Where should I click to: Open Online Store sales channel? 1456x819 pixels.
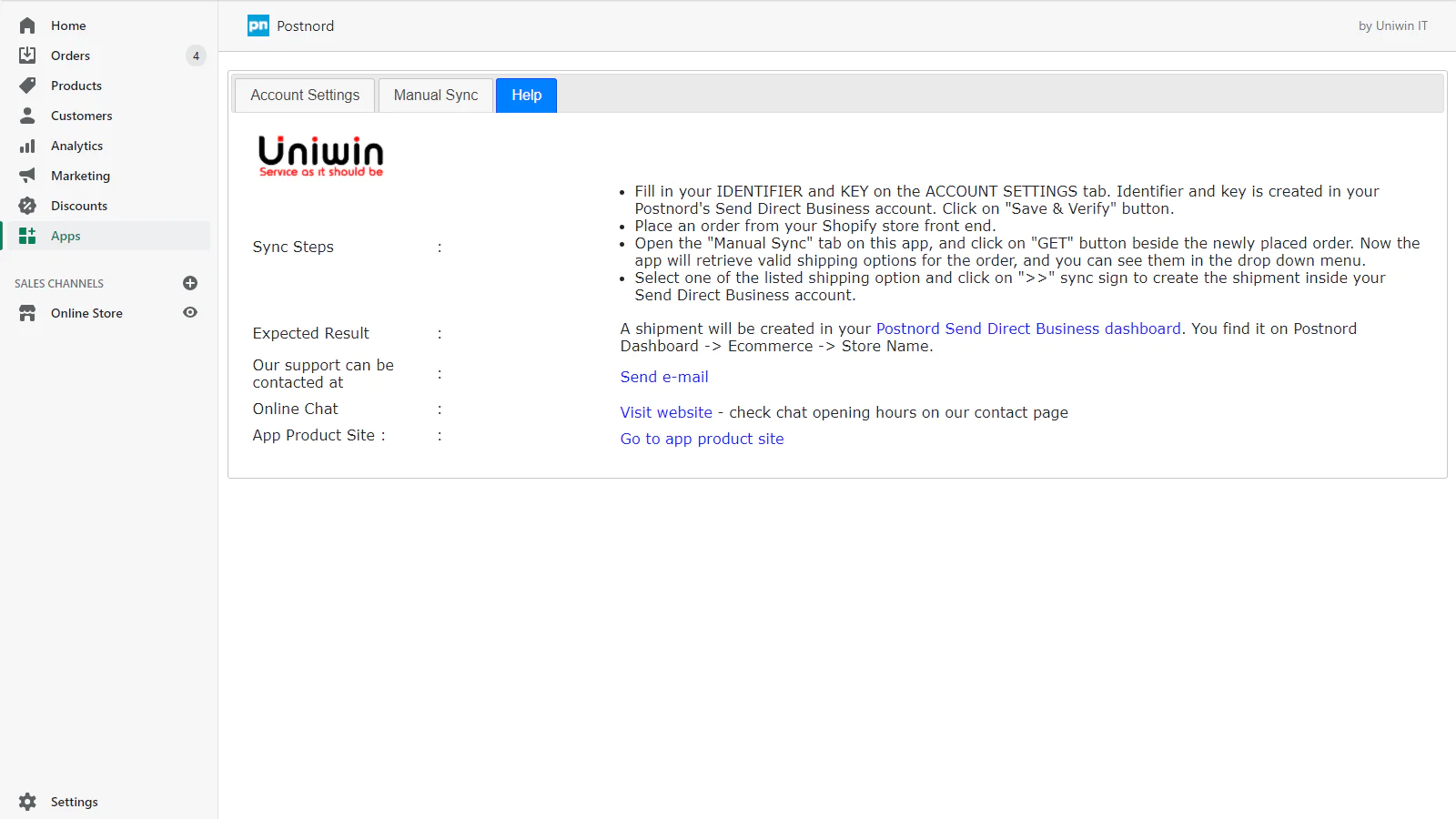86,313
